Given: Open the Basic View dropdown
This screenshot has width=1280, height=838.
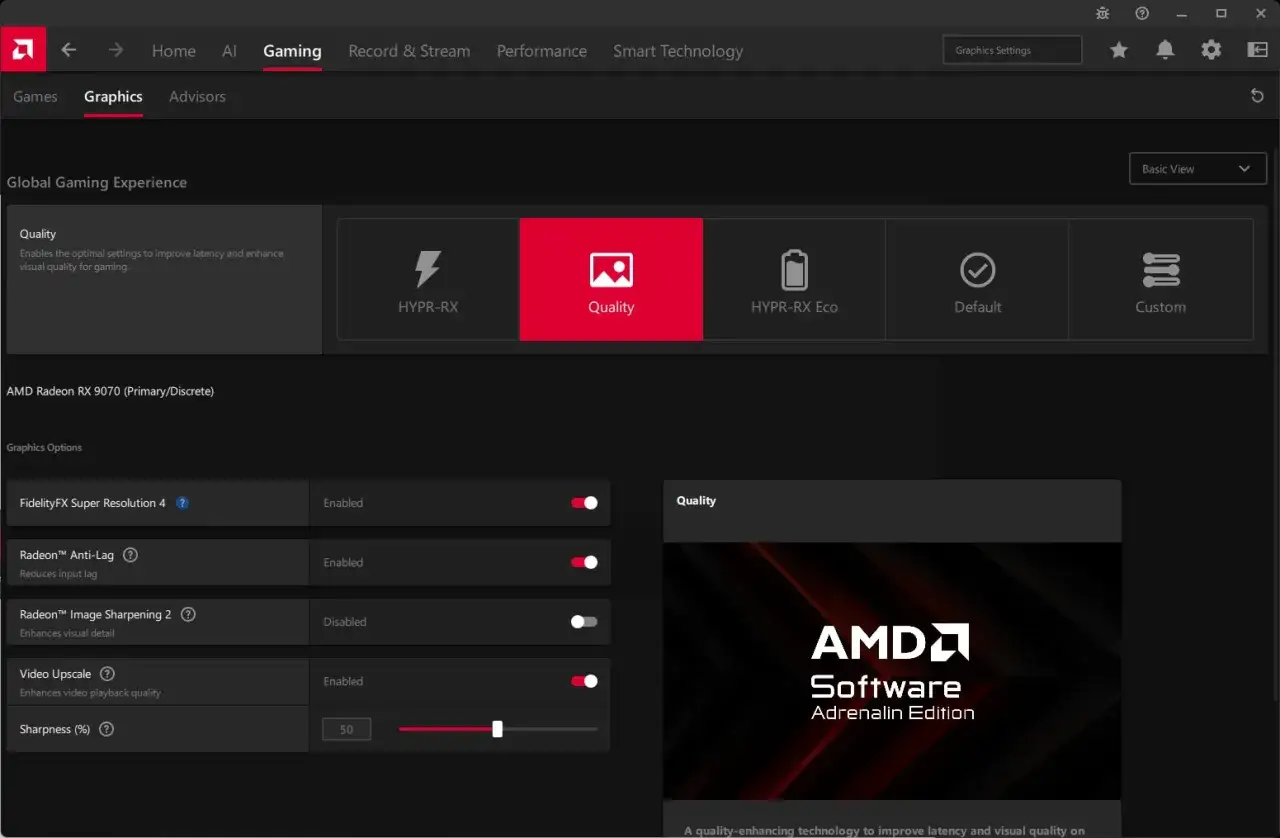Looking at the screenshot, I should coord(1197,169).
